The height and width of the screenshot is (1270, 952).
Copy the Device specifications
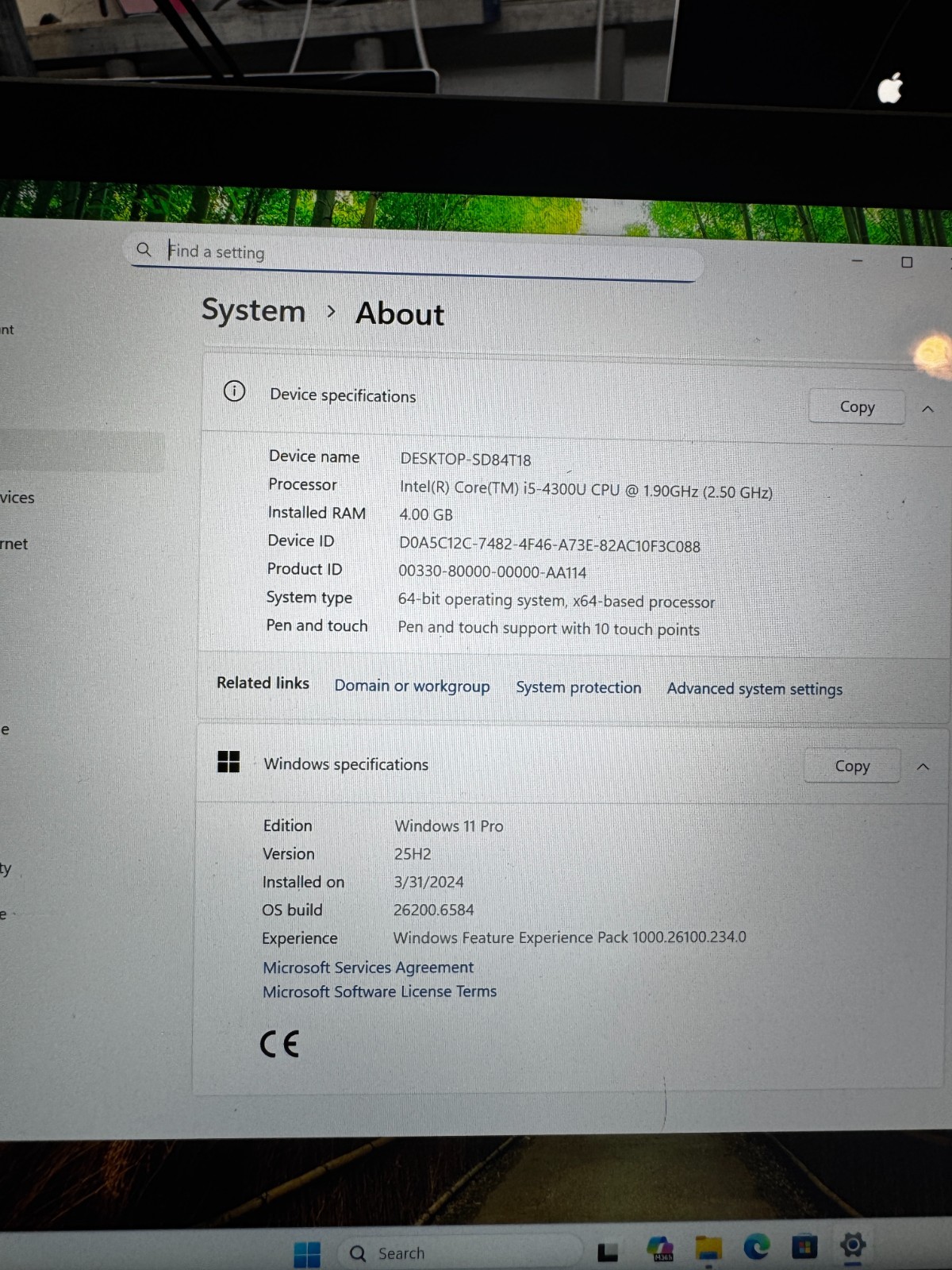pos(857,407)
